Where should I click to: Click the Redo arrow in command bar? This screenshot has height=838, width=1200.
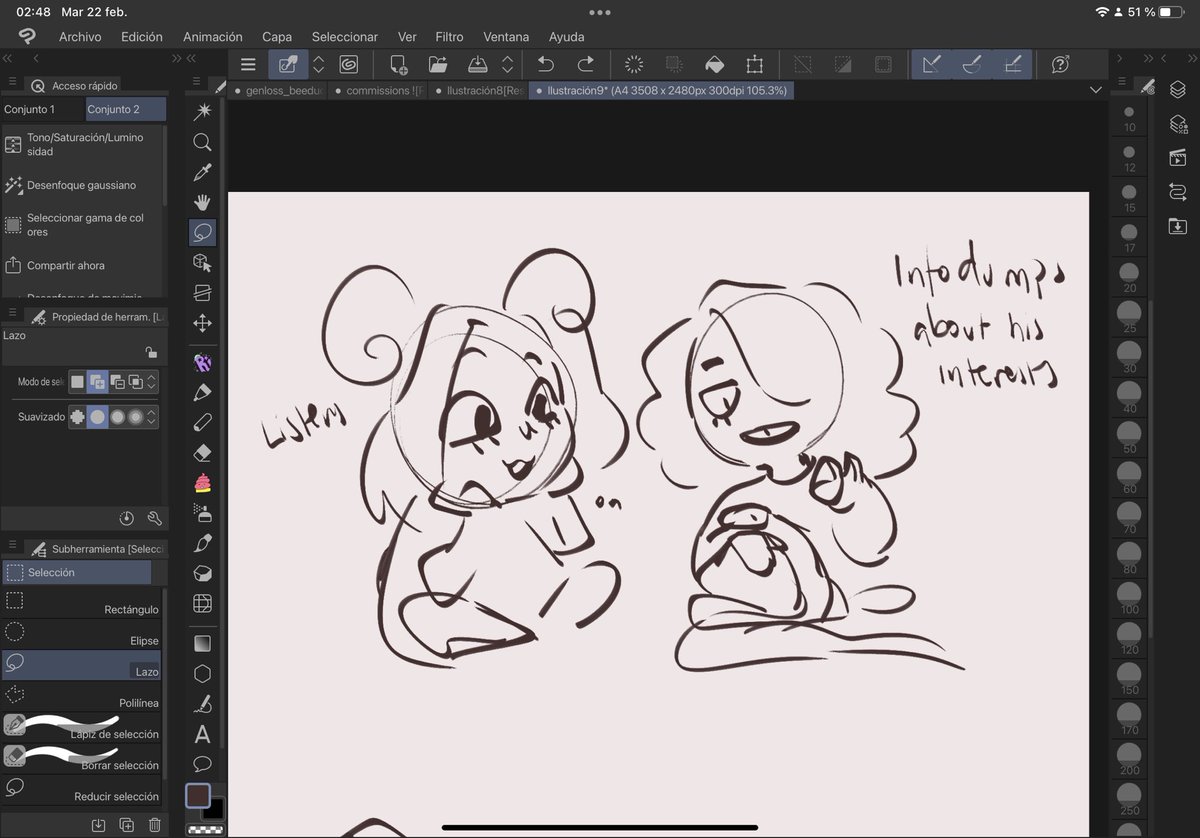click(x=586, y=65)
